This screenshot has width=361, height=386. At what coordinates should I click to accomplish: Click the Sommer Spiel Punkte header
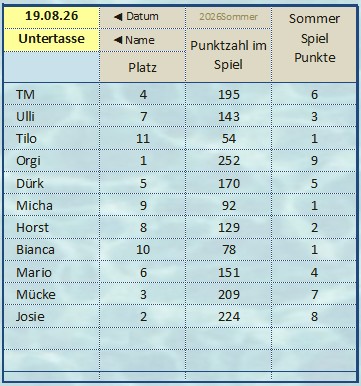[x=314, y=38]
